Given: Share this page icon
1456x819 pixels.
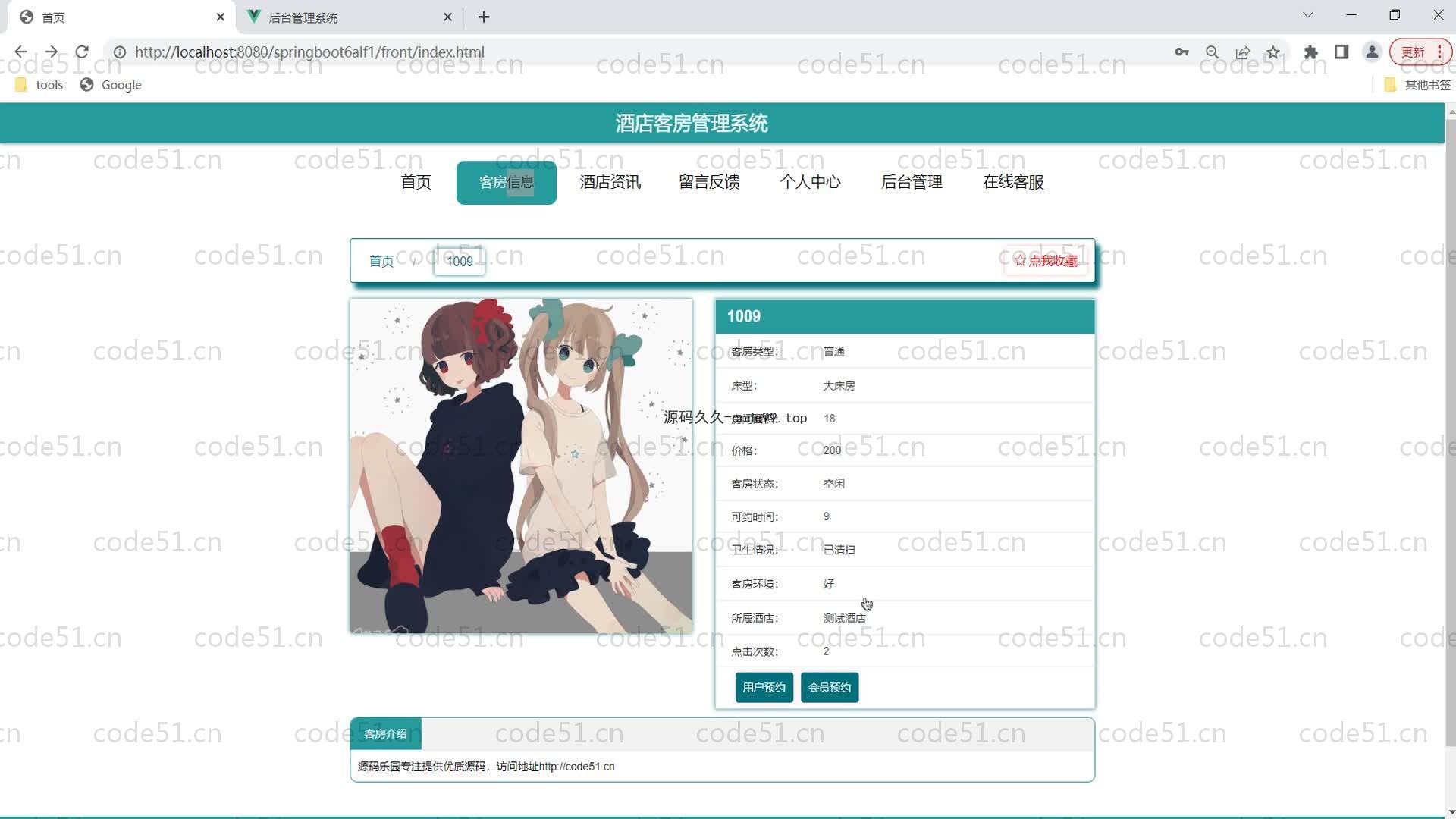Looking at the screenshot, I should 1242,52.
